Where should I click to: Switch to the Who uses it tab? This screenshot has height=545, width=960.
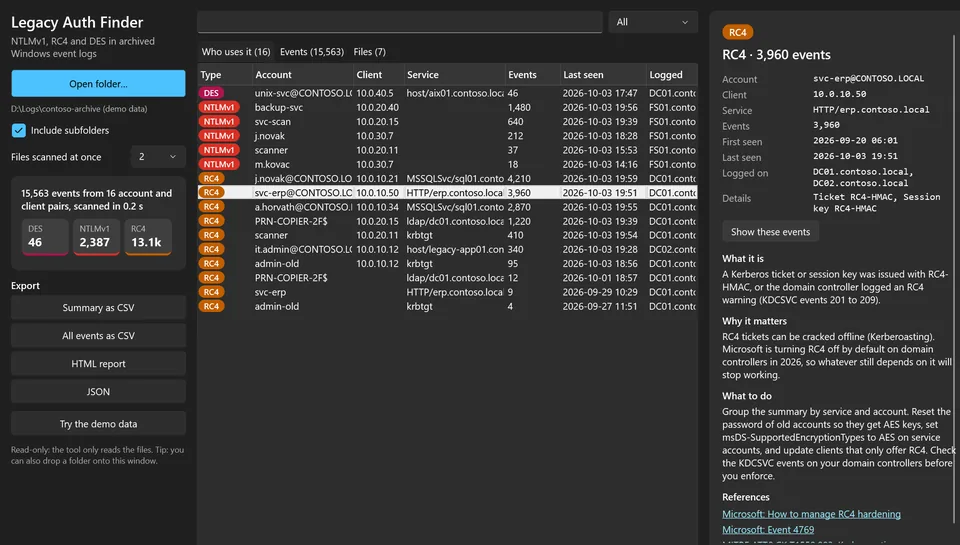click(x=236, y=52)
